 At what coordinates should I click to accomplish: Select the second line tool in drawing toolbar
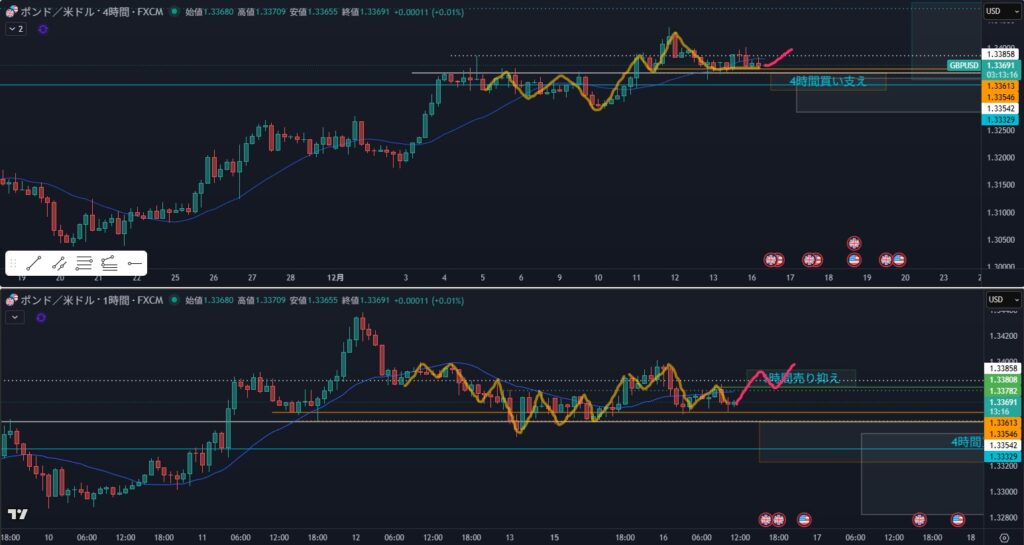[59, 264]
